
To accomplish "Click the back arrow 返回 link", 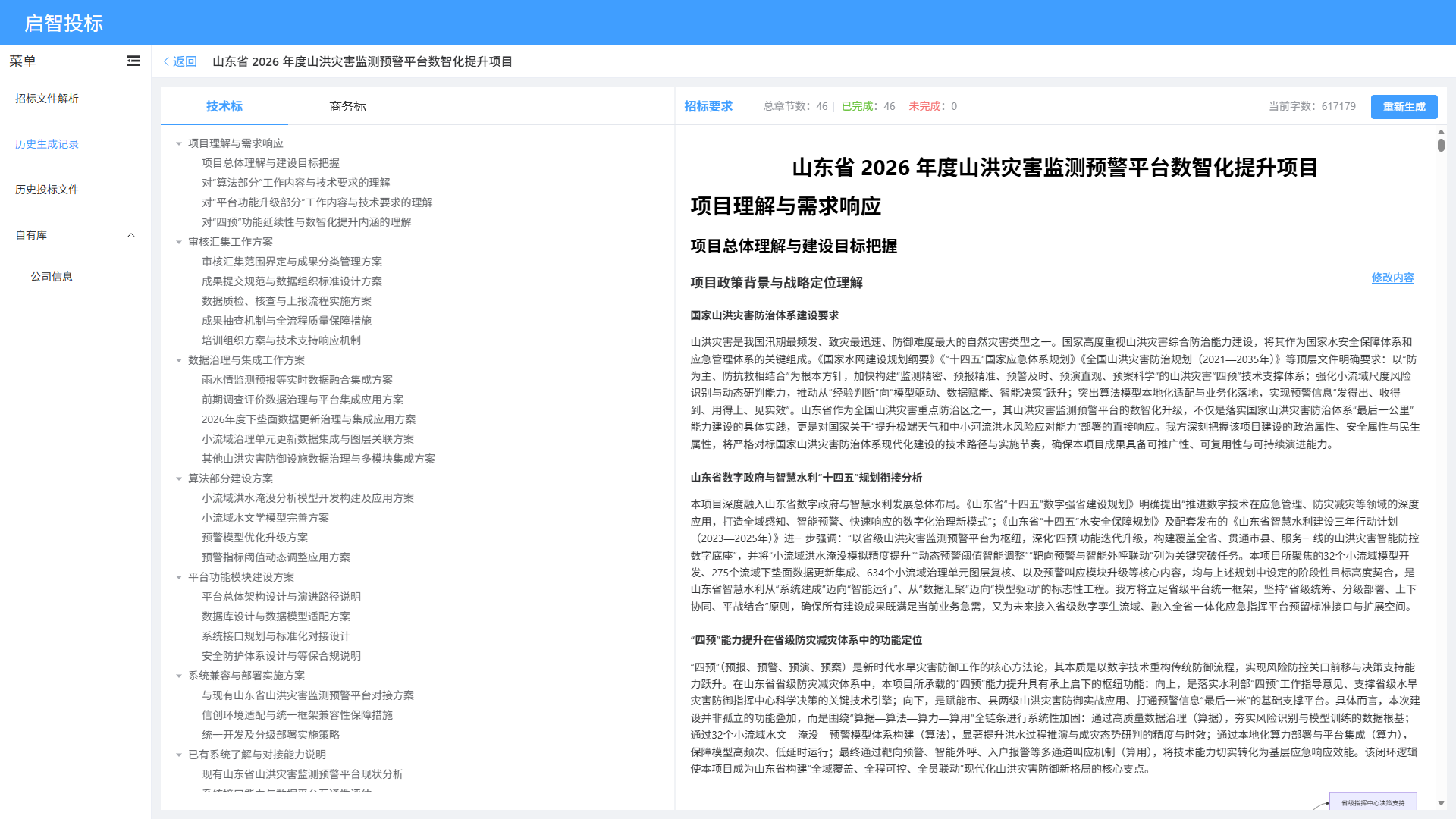I will [x=180, y=61].
